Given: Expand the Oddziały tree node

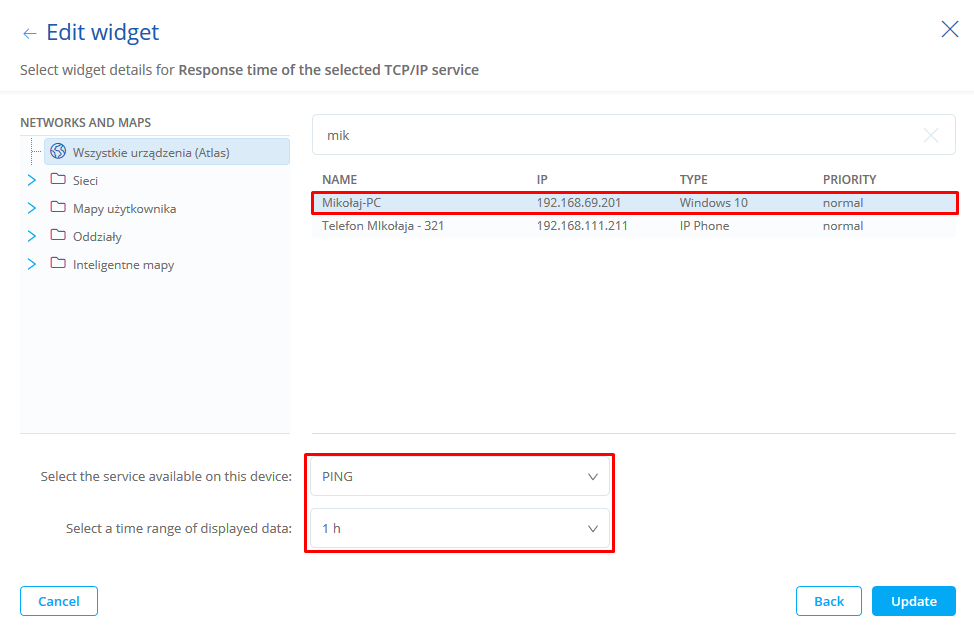Looking at the screenshot, I should (32, 236).
